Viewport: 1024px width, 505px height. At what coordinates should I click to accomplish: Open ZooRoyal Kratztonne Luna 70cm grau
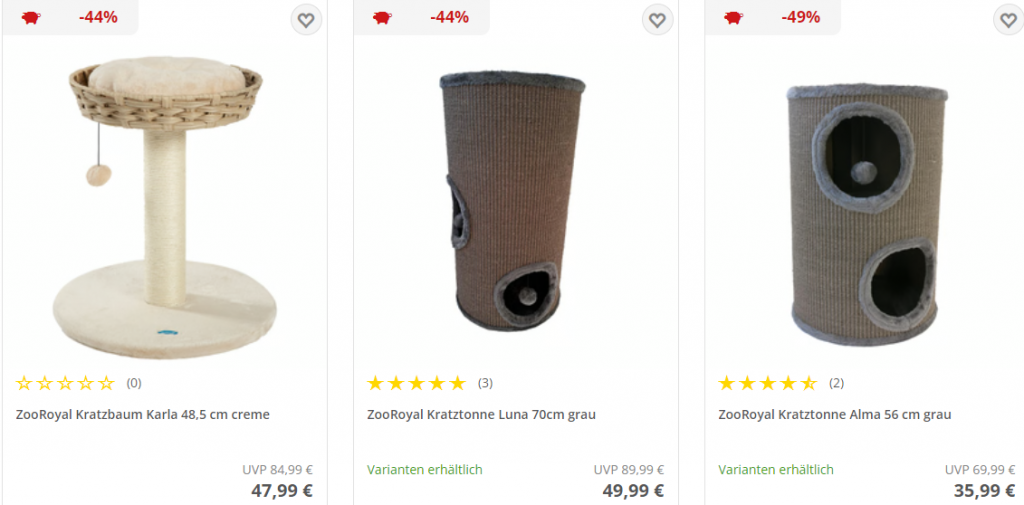point(481,414)
